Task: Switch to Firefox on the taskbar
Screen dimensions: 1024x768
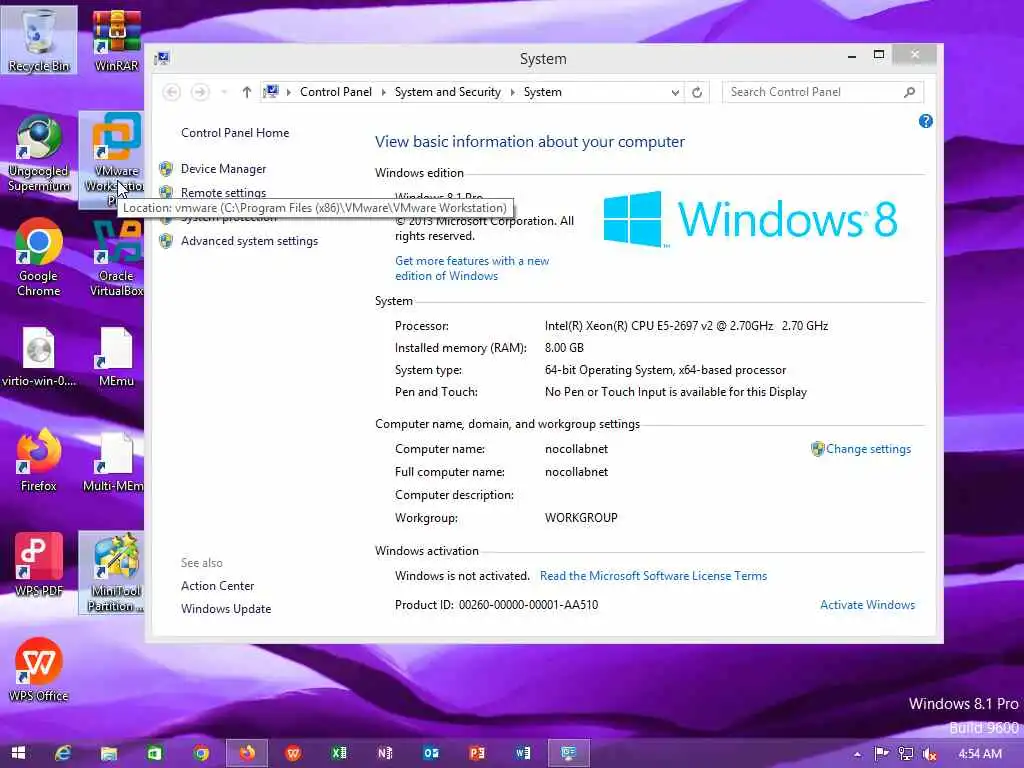Action: (x=247, y=754)
